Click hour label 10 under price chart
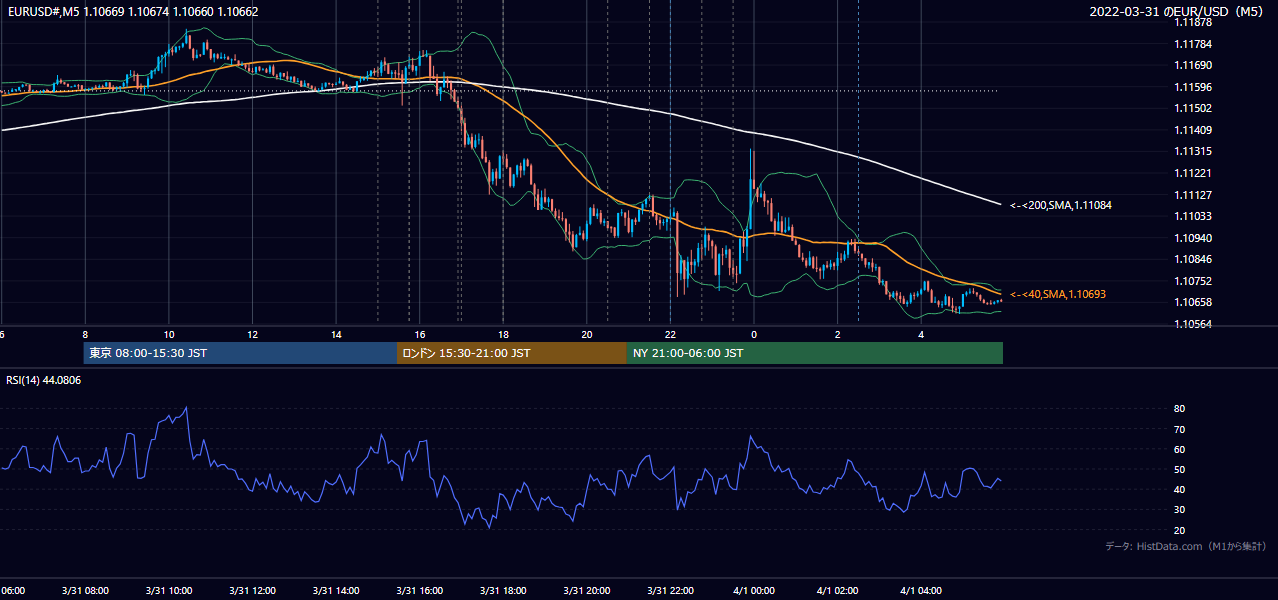Viewport: 1278px width, 600px height. click(x=169, y=335)
